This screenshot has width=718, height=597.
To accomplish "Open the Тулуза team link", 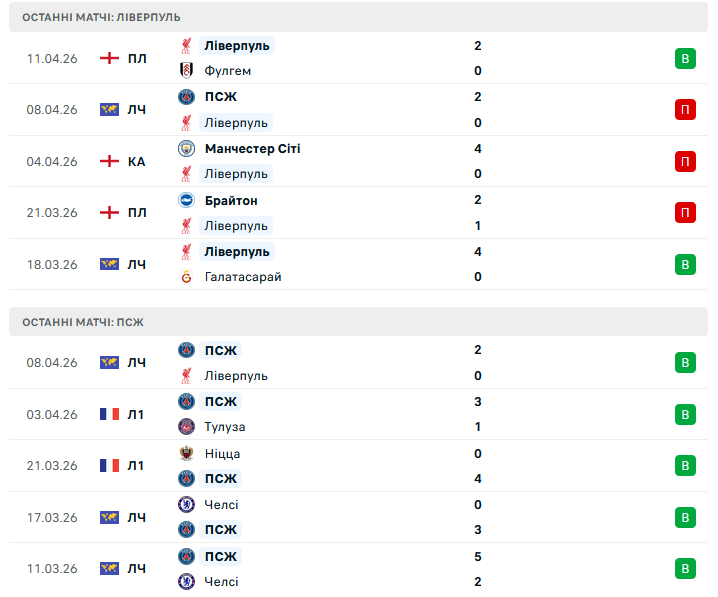I will point(225,427).
